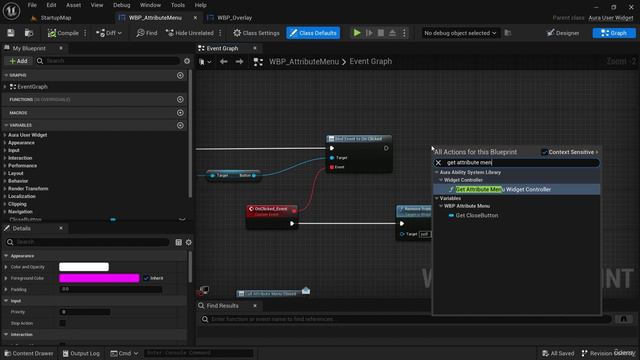Toggle Hide Unrelated nodes

click(x=190, y=33)
